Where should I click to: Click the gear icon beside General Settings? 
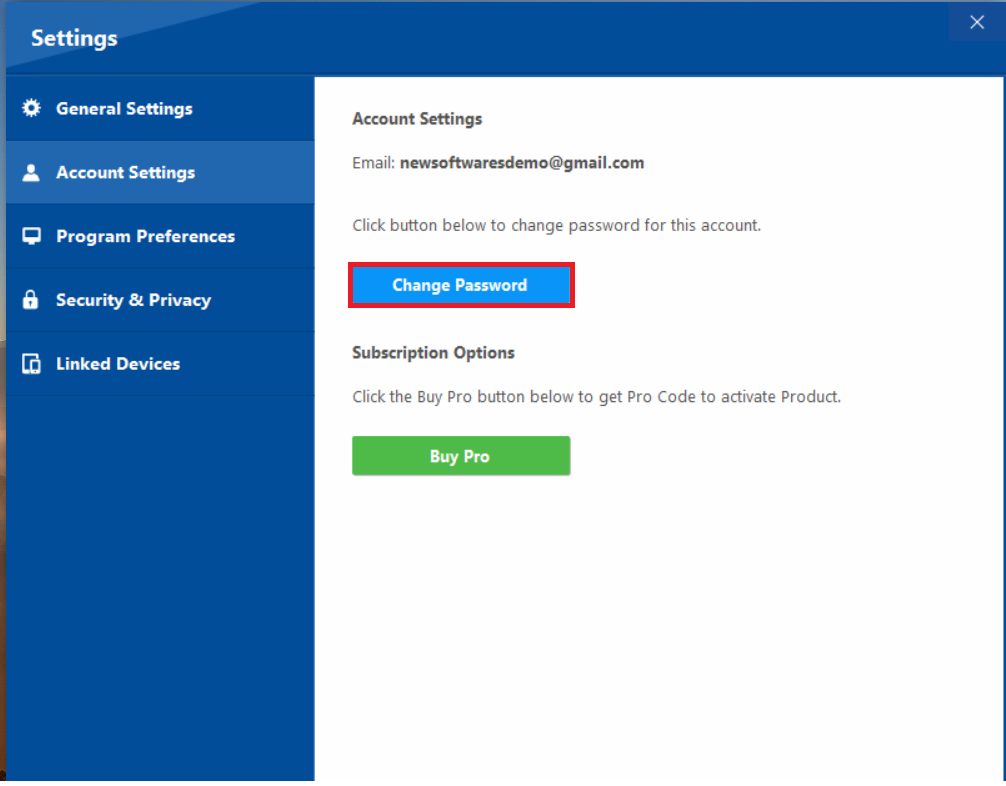click(x=30, y=108)
